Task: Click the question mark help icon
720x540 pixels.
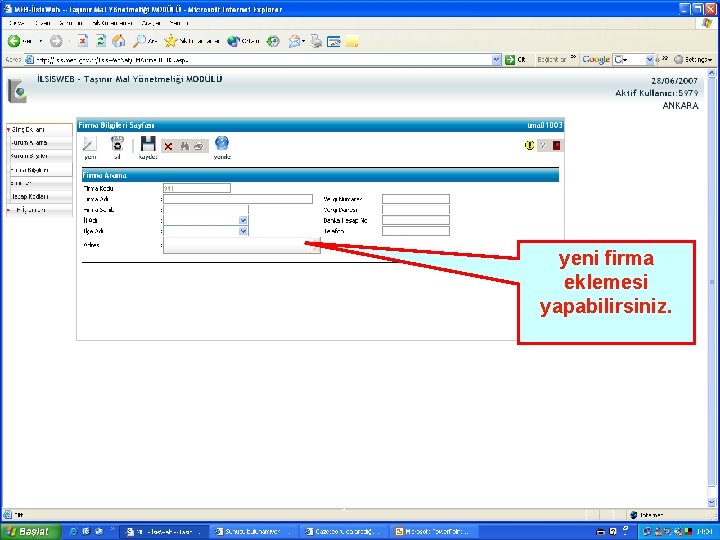Action: [543, 146]
